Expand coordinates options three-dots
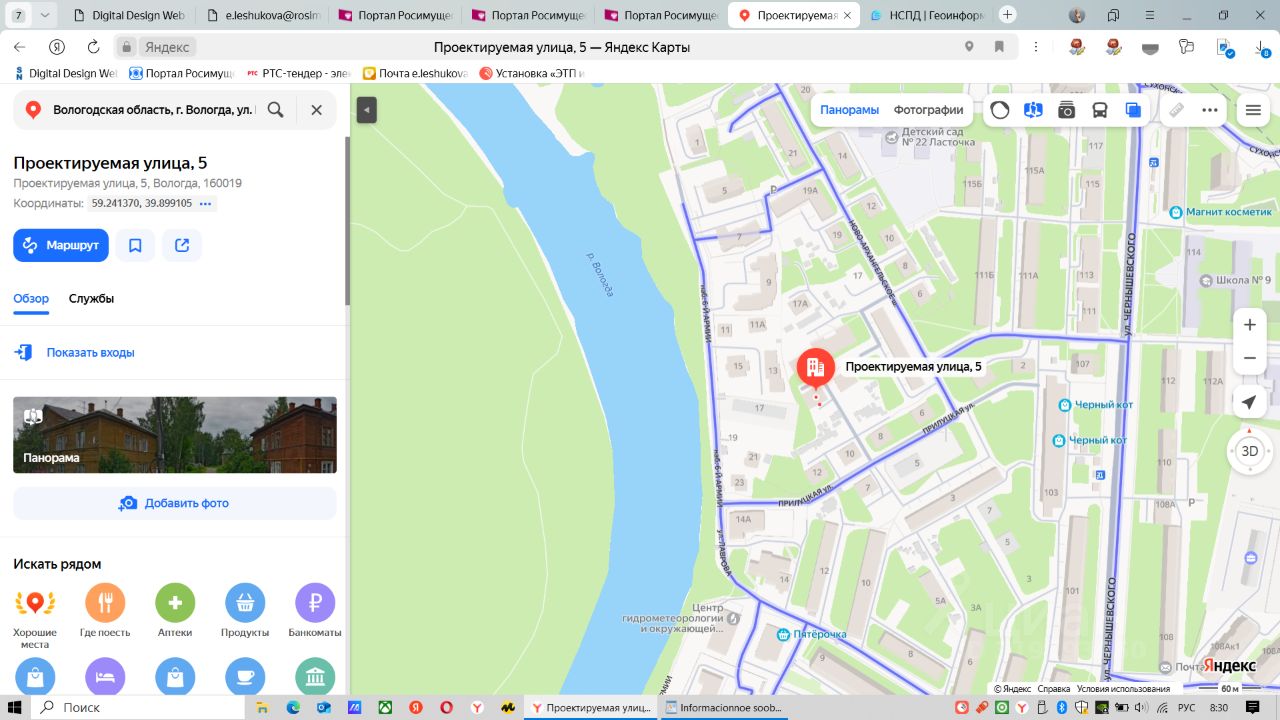 coord(206,203)
